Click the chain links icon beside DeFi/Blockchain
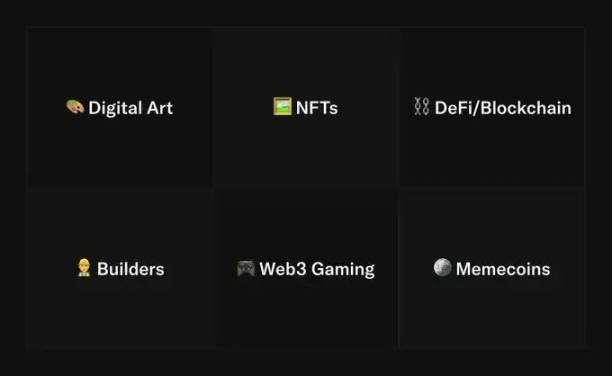This screenshot has width=612, height=376. pyautogui.click(x=422, y=107)
